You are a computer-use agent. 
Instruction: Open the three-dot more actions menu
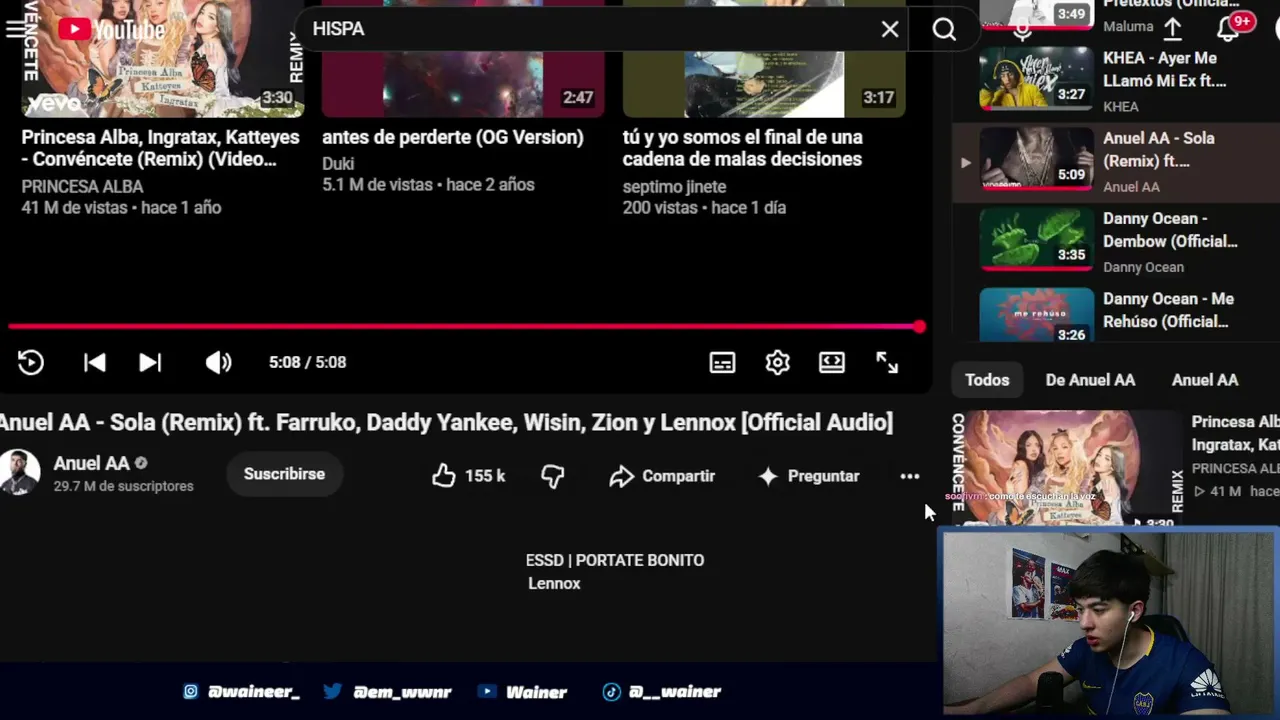(909, 476)
